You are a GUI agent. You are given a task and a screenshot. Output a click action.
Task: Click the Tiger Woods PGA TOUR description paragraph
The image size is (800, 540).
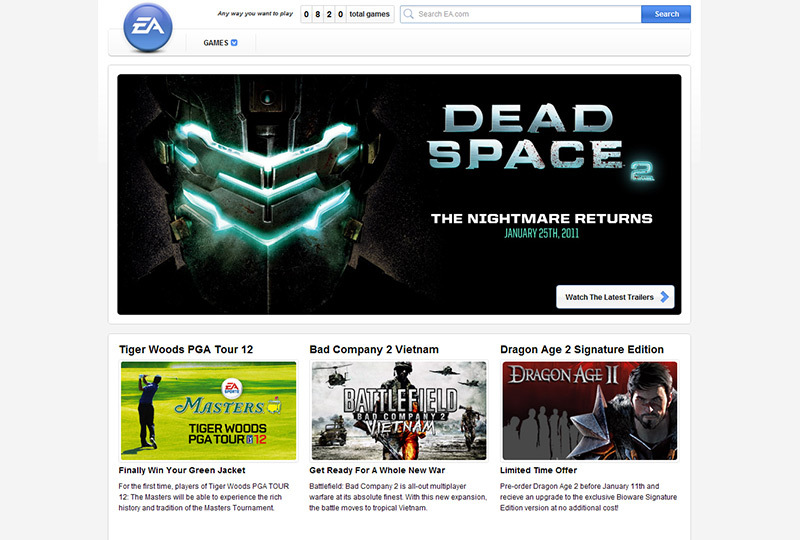[204, 497]
